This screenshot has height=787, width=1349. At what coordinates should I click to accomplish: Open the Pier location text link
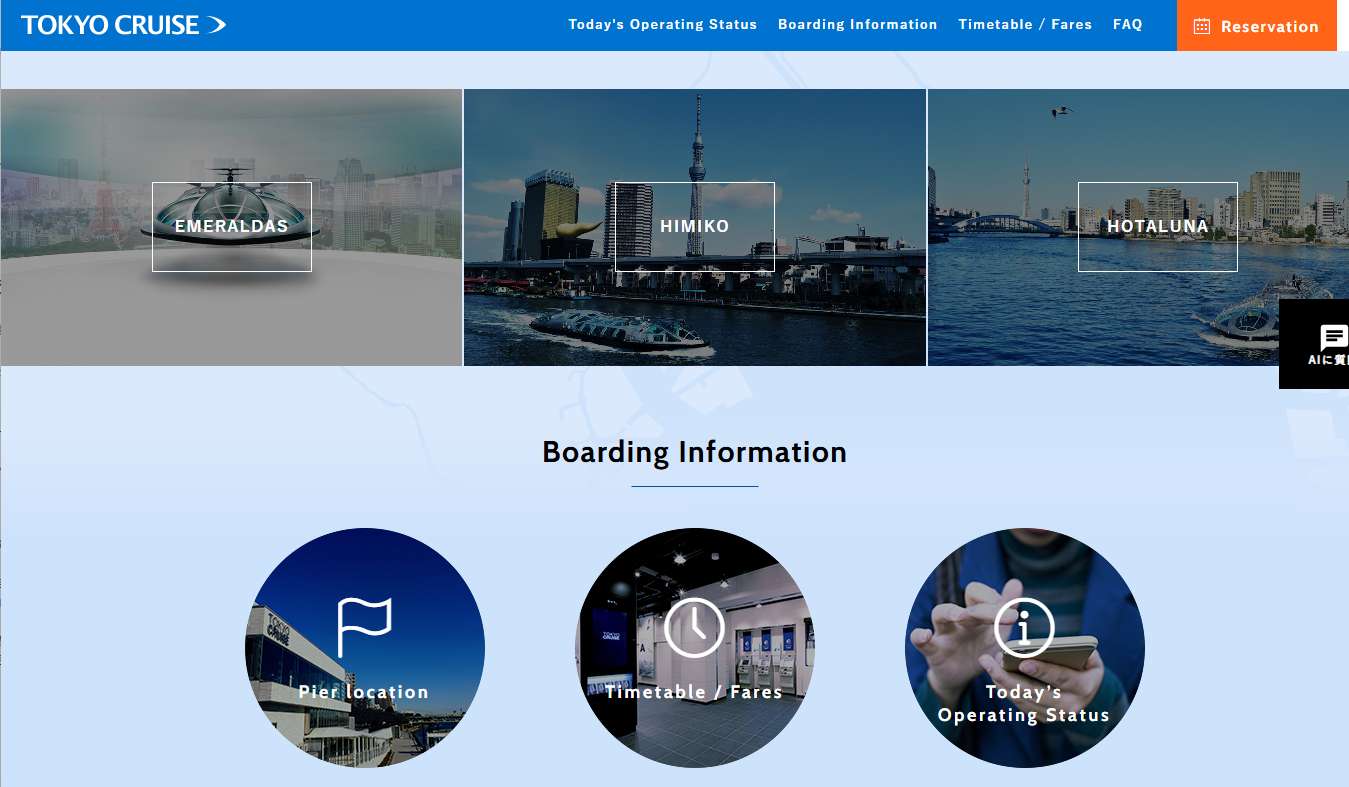tap(364, 692)
